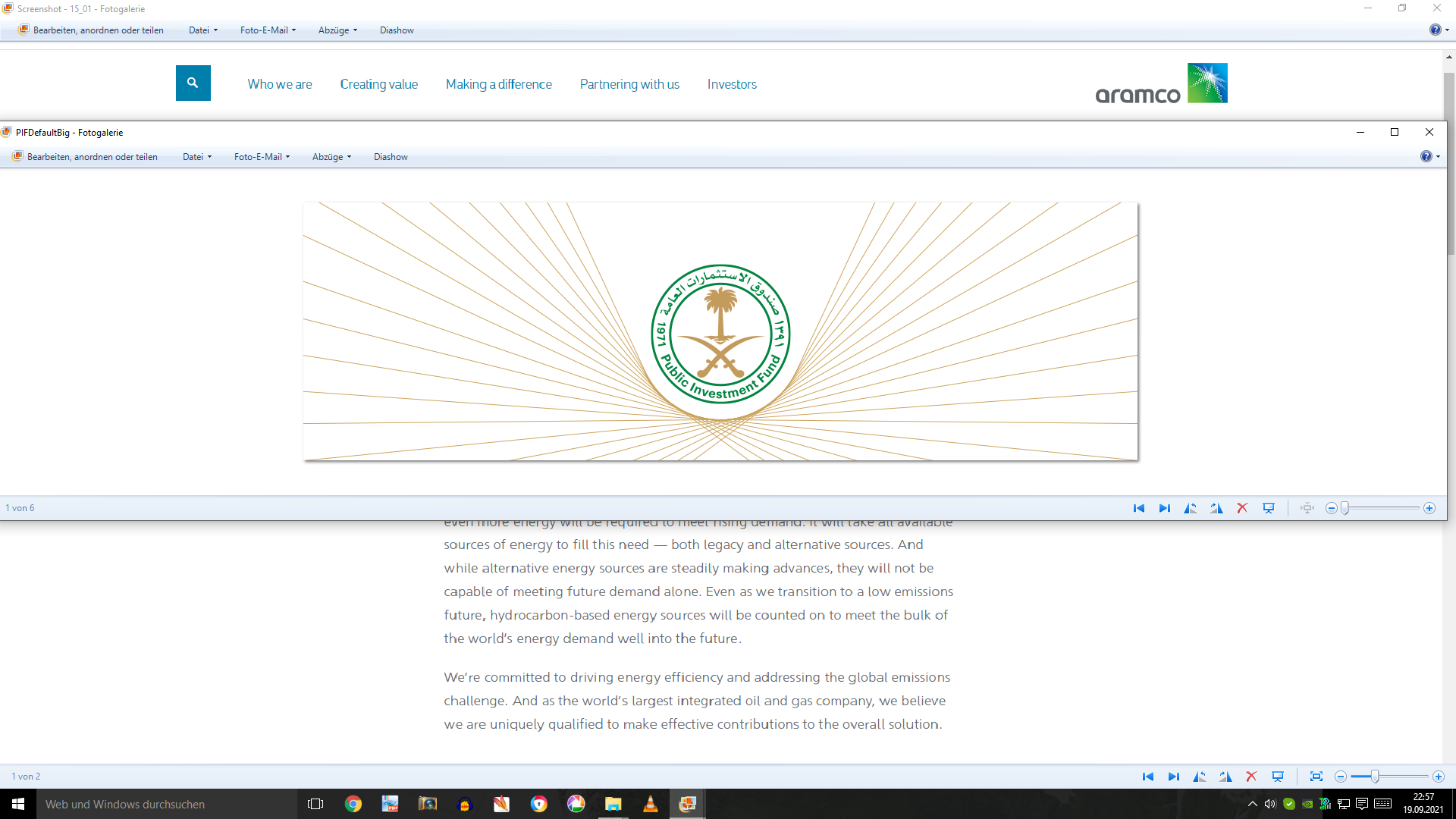The height and width of the screenshot is (819, 1456).
Task: Open PDF viewer app from taskbar
Action: (x=390, y=804)
